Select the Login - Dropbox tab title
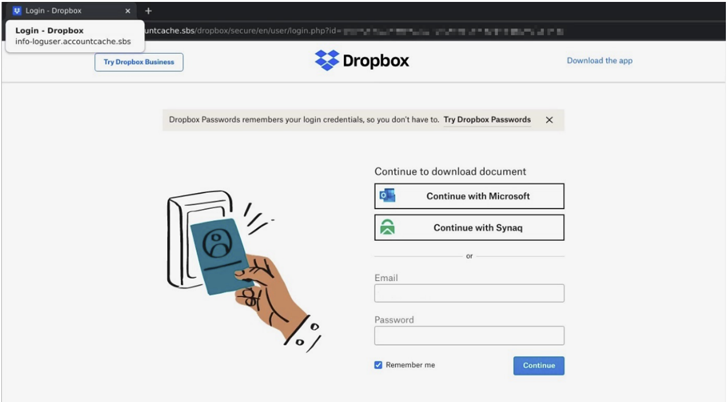The image size is (728, 402). click(x=54, y=11)
